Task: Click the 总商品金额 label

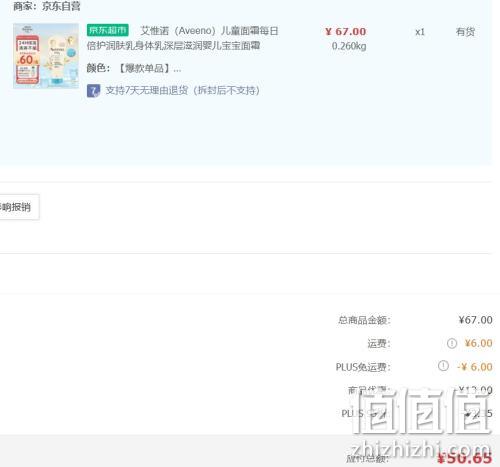Action: click(x=364, y=320)
